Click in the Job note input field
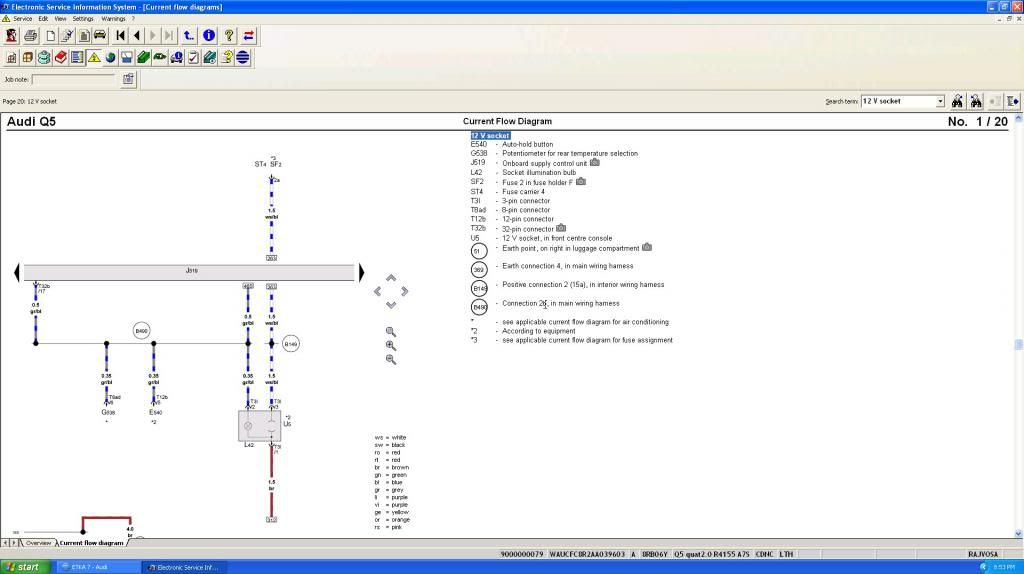This screenshot has height=574, width=1024. tap(73, 79)
